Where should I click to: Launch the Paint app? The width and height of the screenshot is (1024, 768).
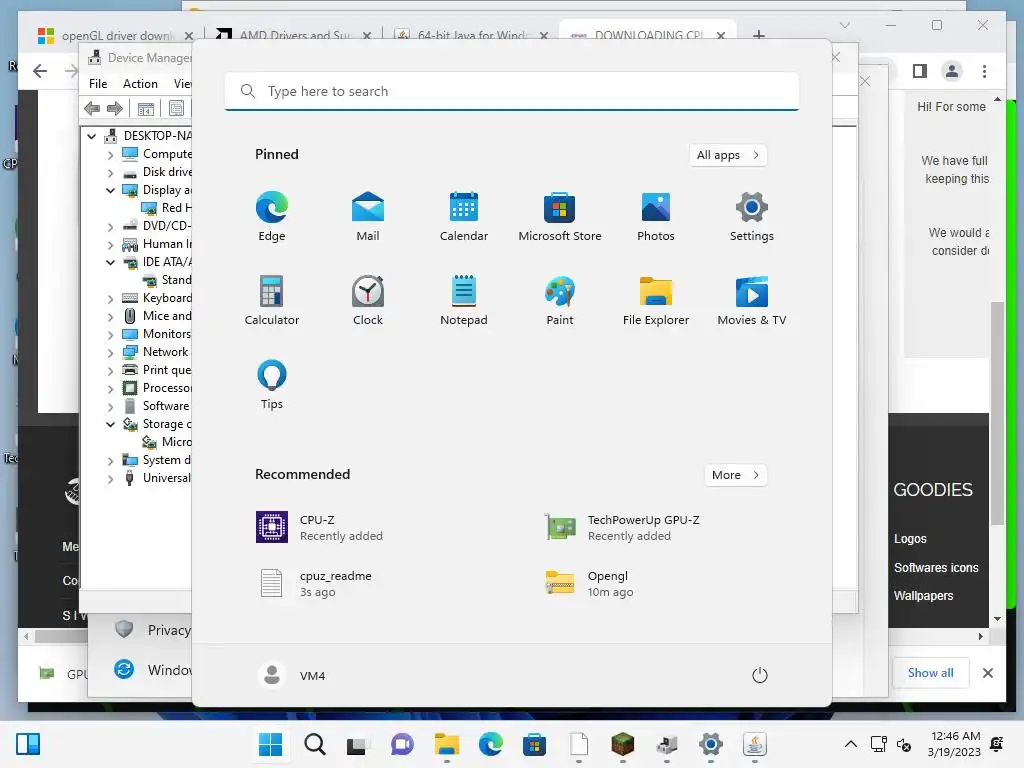click(x=560, y=300)
